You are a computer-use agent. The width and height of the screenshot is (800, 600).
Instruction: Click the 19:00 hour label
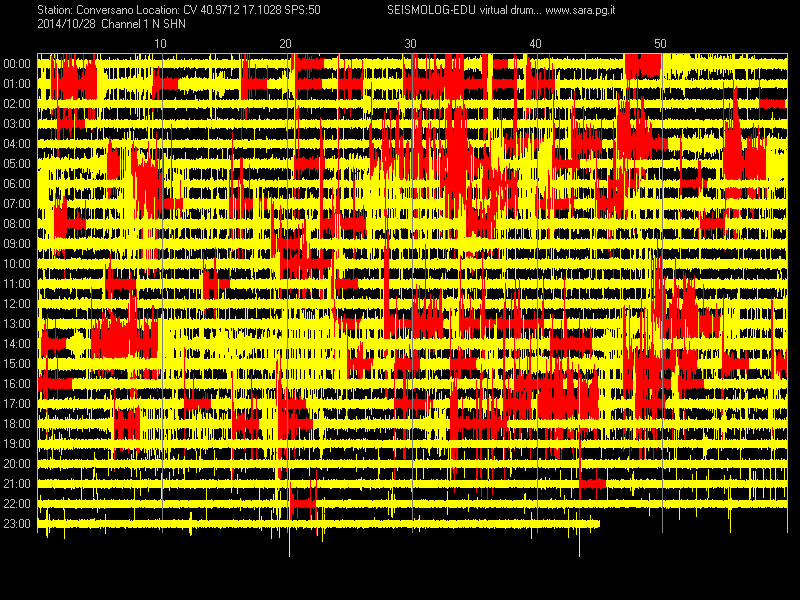(17, 444)
